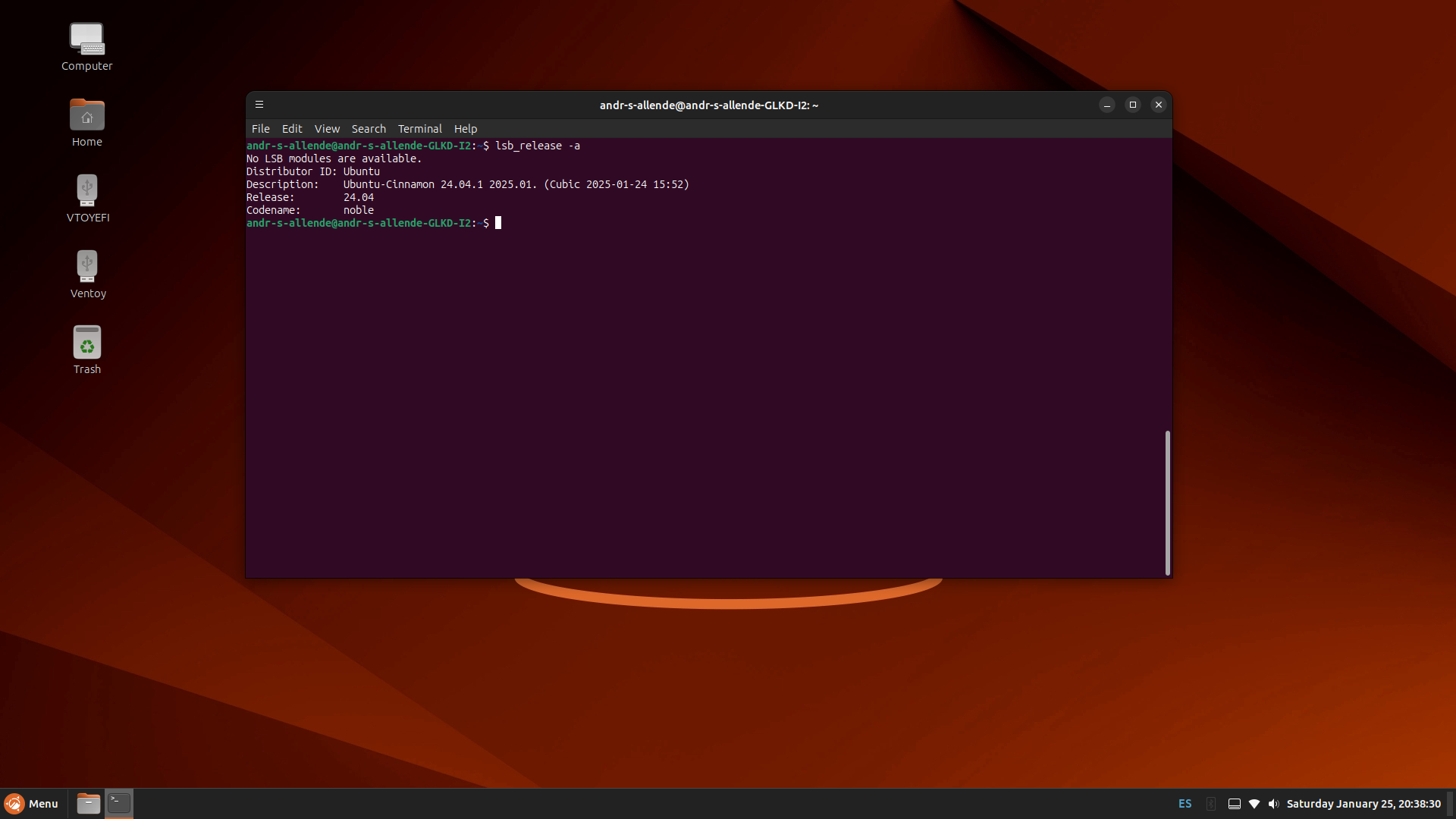Select the Trash desktop icon
This screenshot has height=819, width=1456.
tap(87, 343)
